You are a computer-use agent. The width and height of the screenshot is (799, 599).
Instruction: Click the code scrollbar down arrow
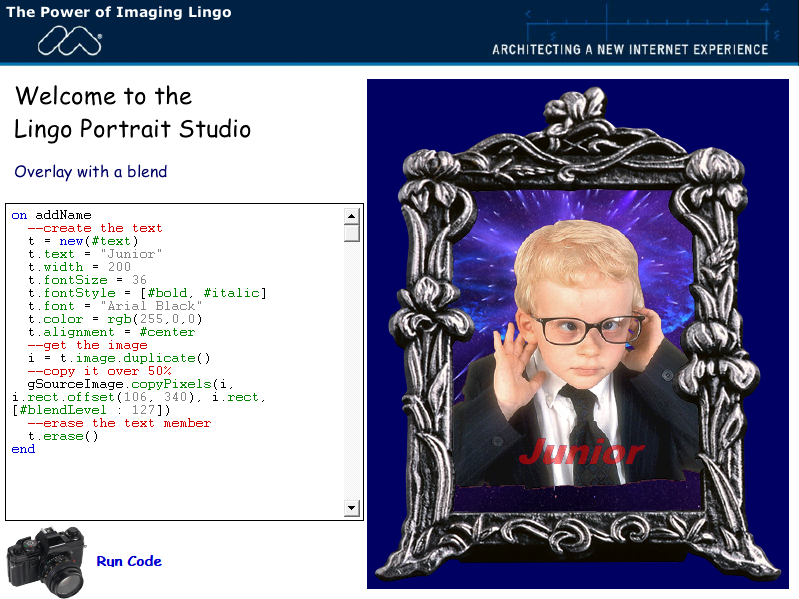pyautogui.click(x=352, y=508)
